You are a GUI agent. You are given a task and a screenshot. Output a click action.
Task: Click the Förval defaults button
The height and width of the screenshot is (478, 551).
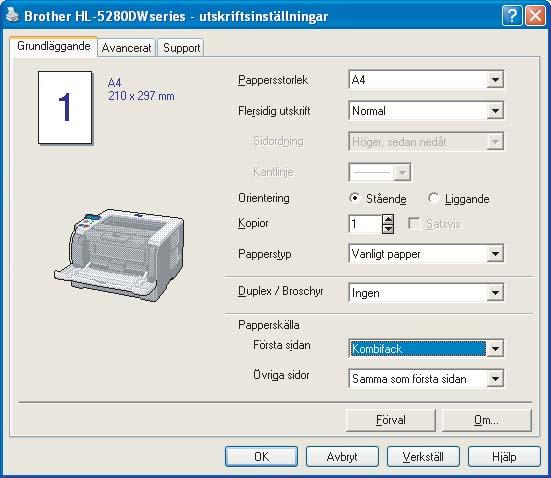391,420
